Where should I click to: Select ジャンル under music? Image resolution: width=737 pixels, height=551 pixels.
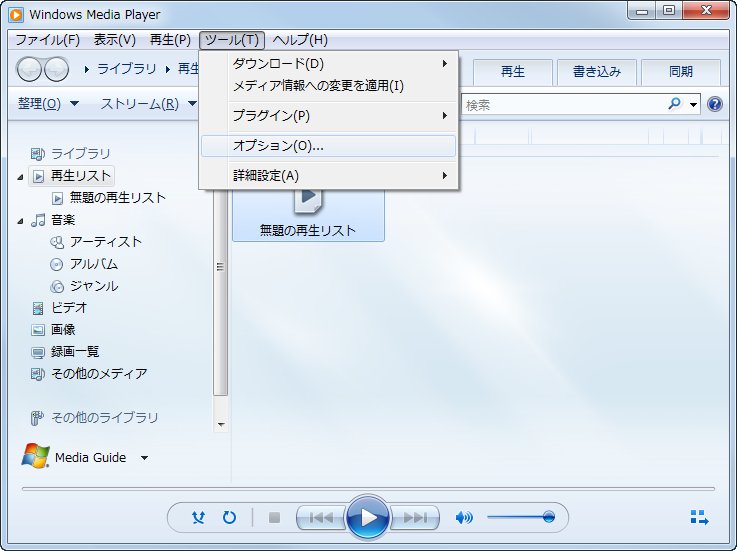pos(94,286)
